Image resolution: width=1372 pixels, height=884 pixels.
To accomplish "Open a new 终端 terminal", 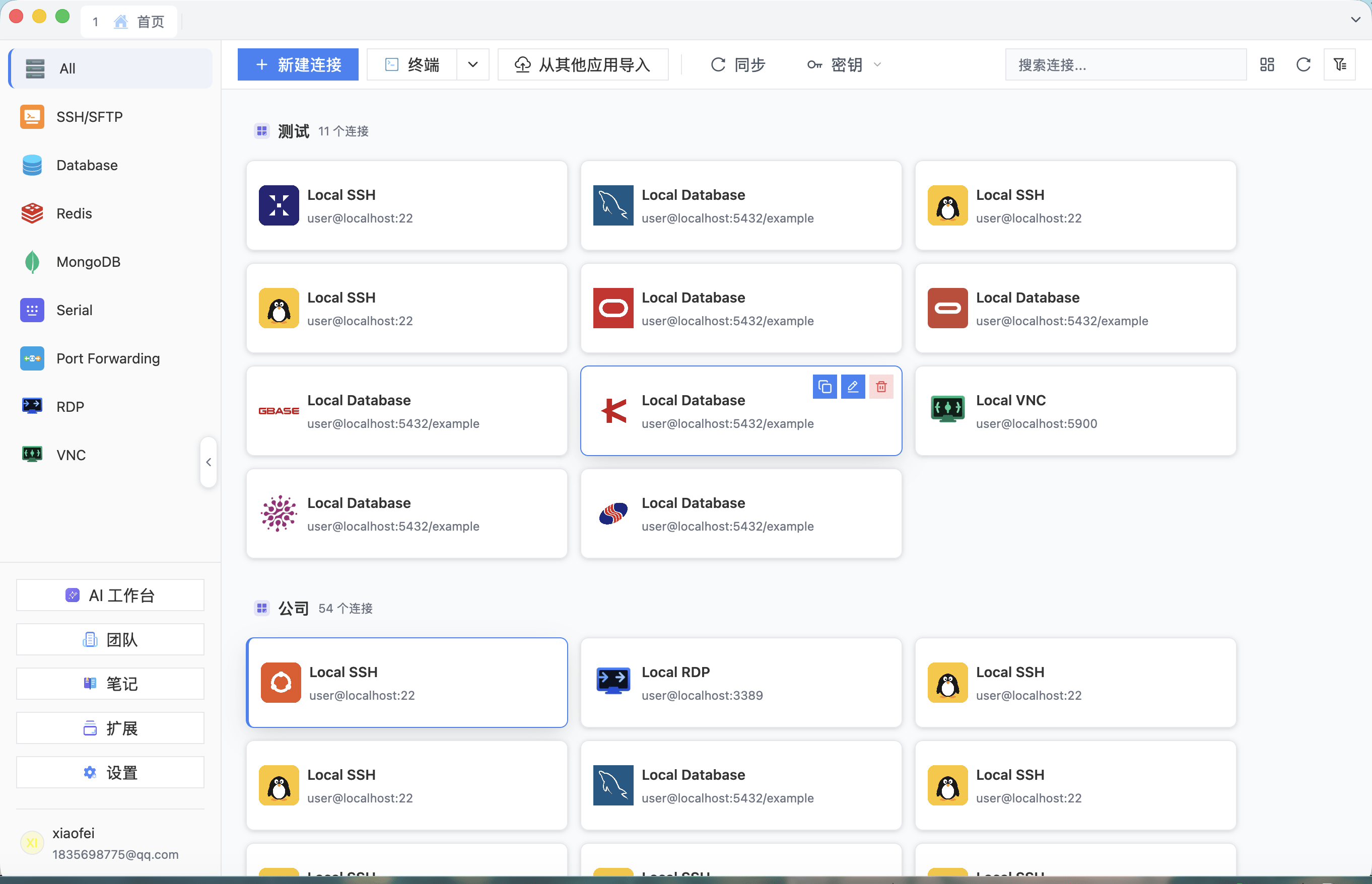I will pyautogui.click(x=413, y=64).
